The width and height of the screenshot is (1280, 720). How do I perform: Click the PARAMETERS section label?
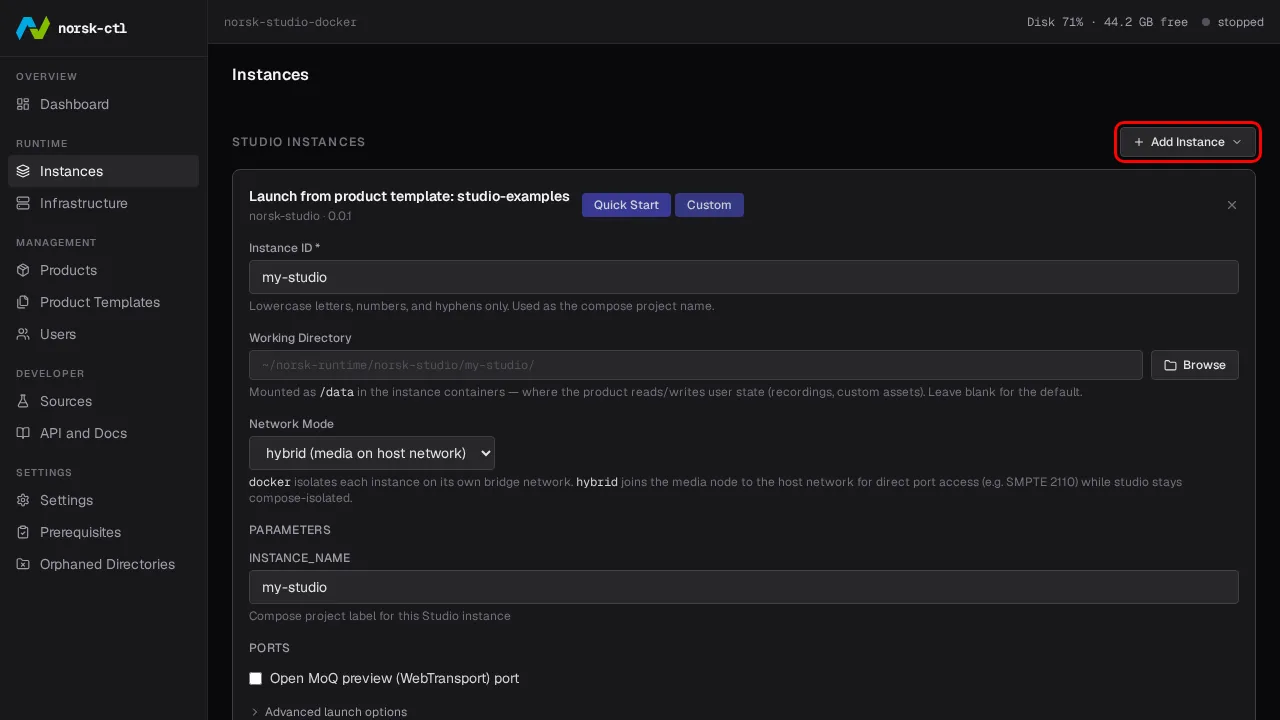tap(290, 530)
